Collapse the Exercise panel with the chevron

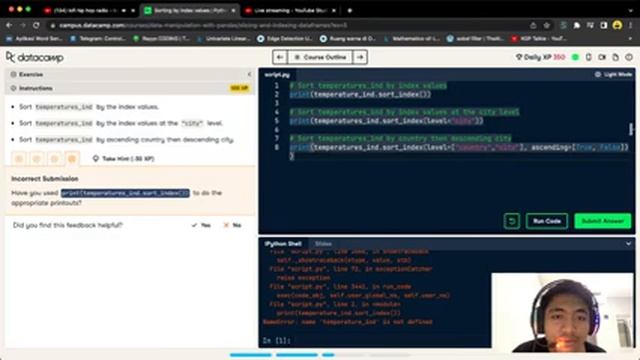pos(249,74)
